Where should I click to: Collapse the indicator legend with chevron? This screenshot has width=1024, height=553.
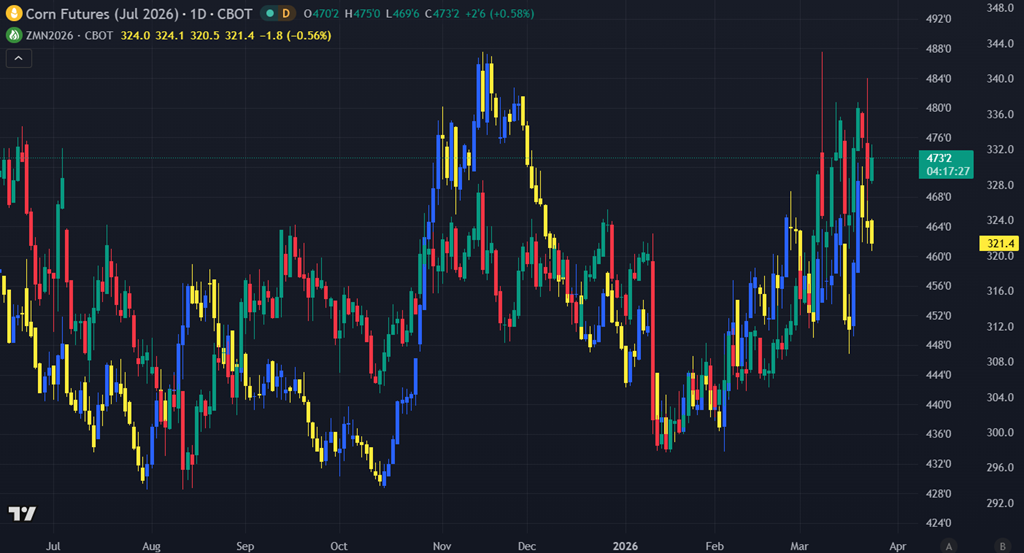tap(19, 58)
